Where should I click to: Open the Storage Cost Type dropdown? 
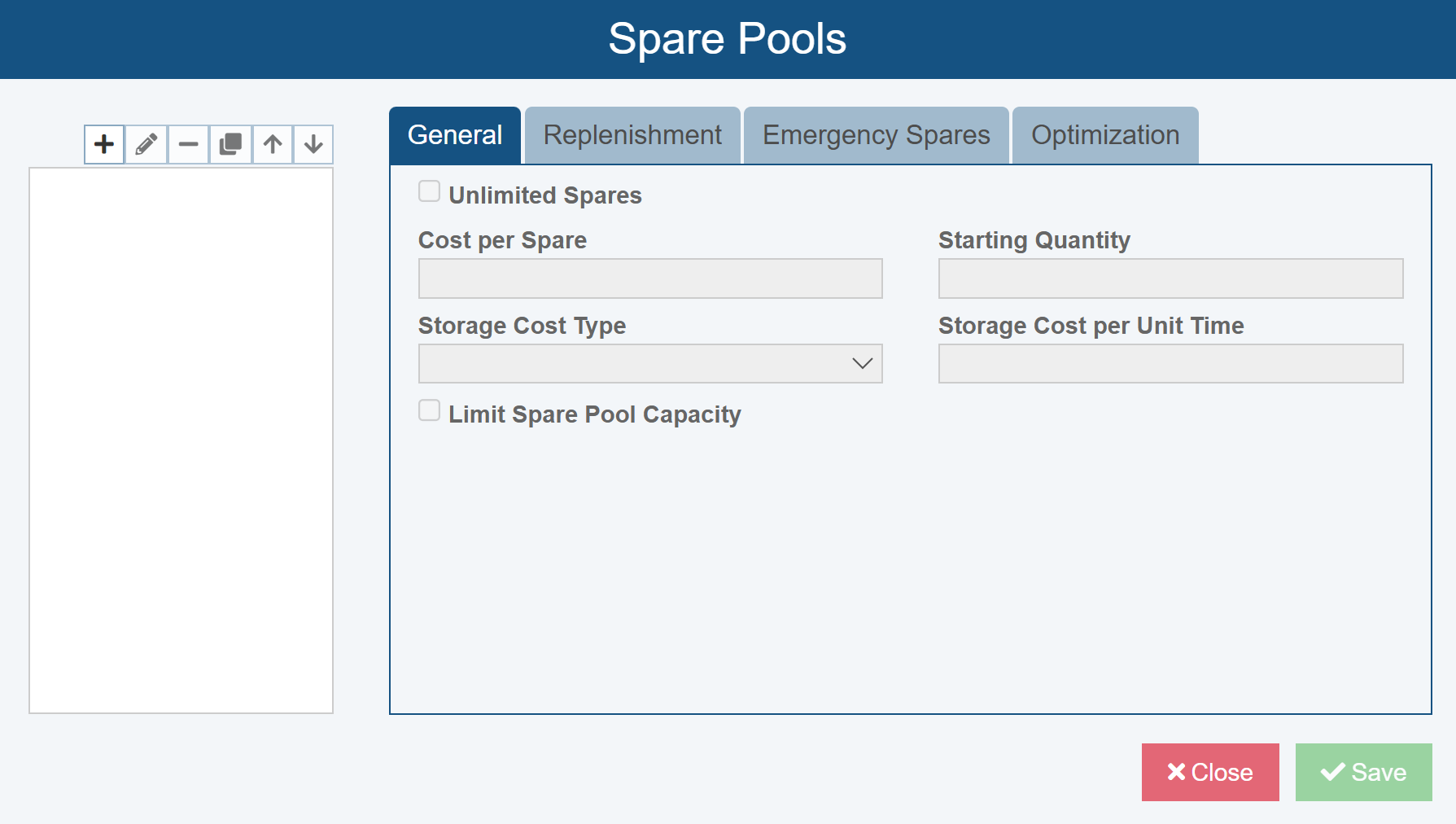pos(649,364)
